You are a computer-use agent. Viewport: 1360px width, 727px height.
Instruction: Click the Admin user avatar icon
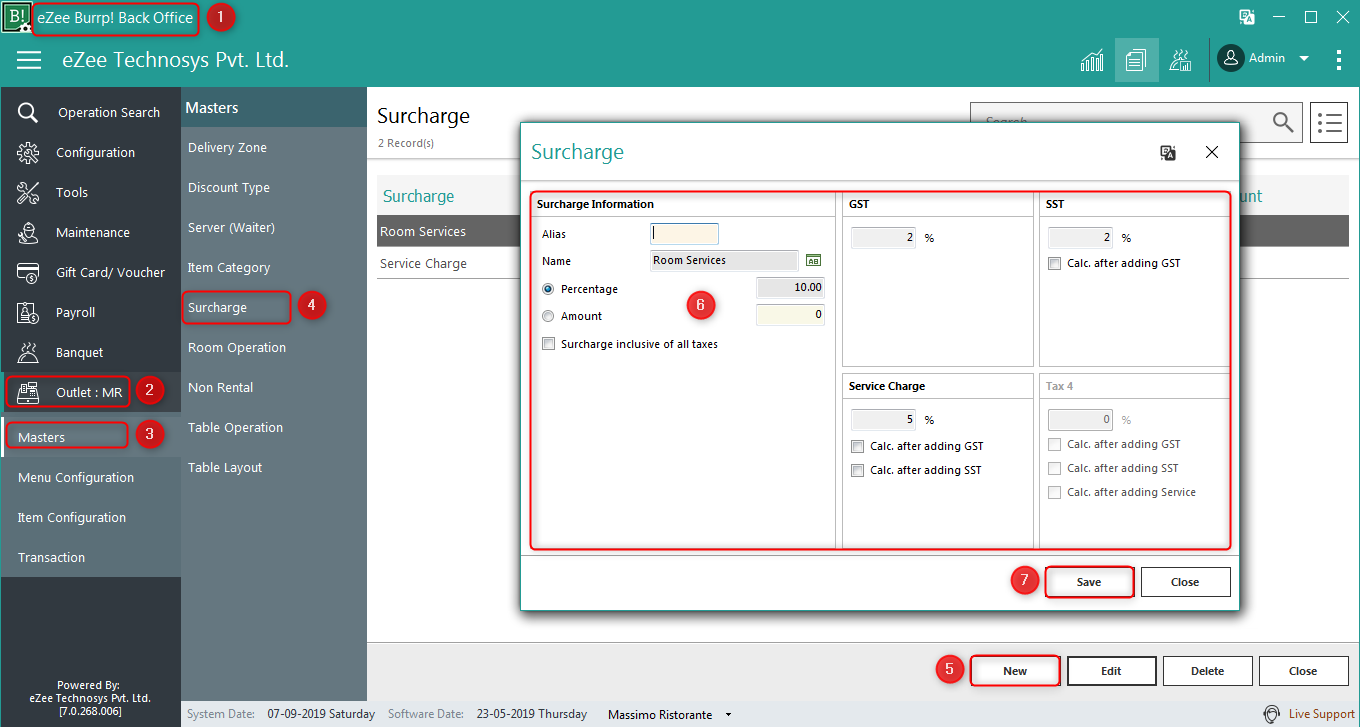[1230, 58]
